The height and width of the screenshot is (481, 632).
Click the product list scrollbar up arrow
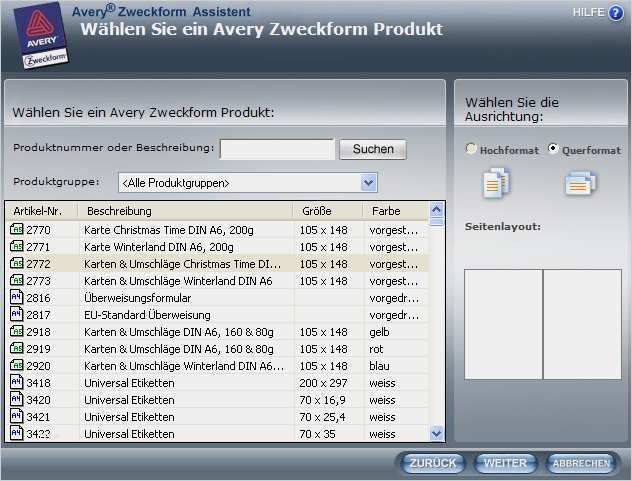(437, 209)
